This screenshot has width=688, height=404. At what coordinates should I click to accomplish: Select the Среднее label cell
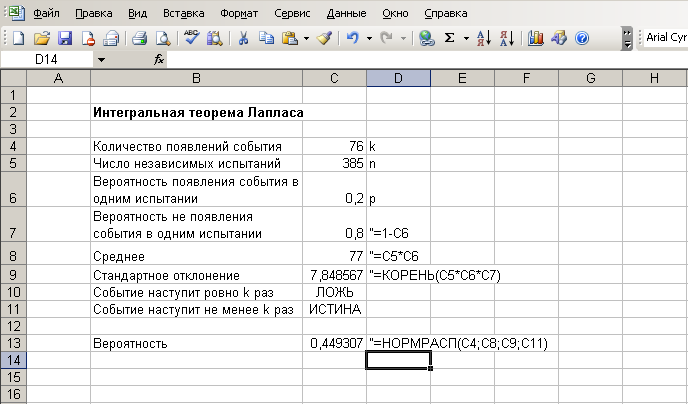pos(196,255)
